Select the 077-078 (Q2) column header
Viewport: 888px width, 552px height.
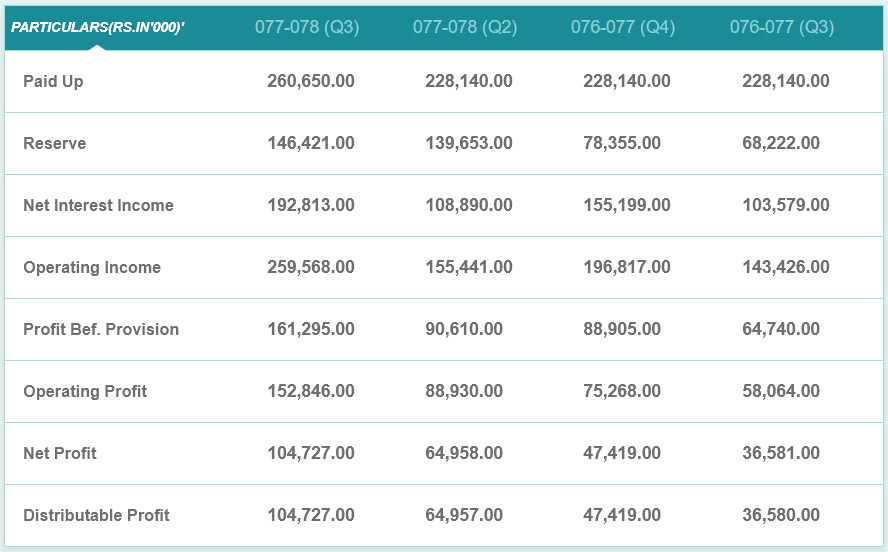(x=465, y=27)
